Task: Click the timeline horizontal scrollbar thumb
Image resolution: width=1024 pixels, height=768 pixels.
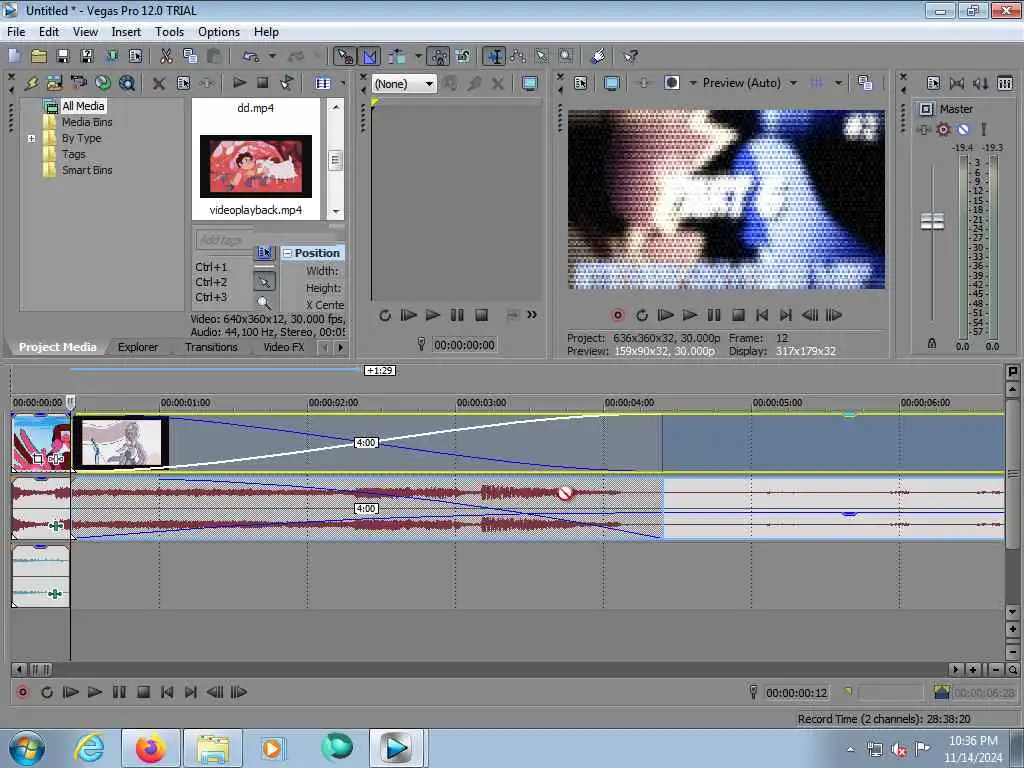Action: pyautogui.click(x=40, y=669)
